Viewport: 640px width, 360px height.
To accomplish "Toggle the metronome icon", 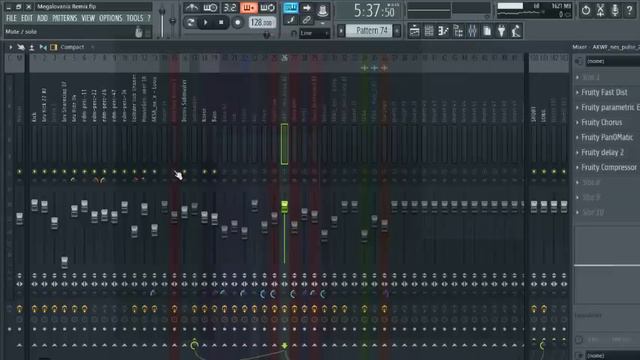I will (191, 8).
